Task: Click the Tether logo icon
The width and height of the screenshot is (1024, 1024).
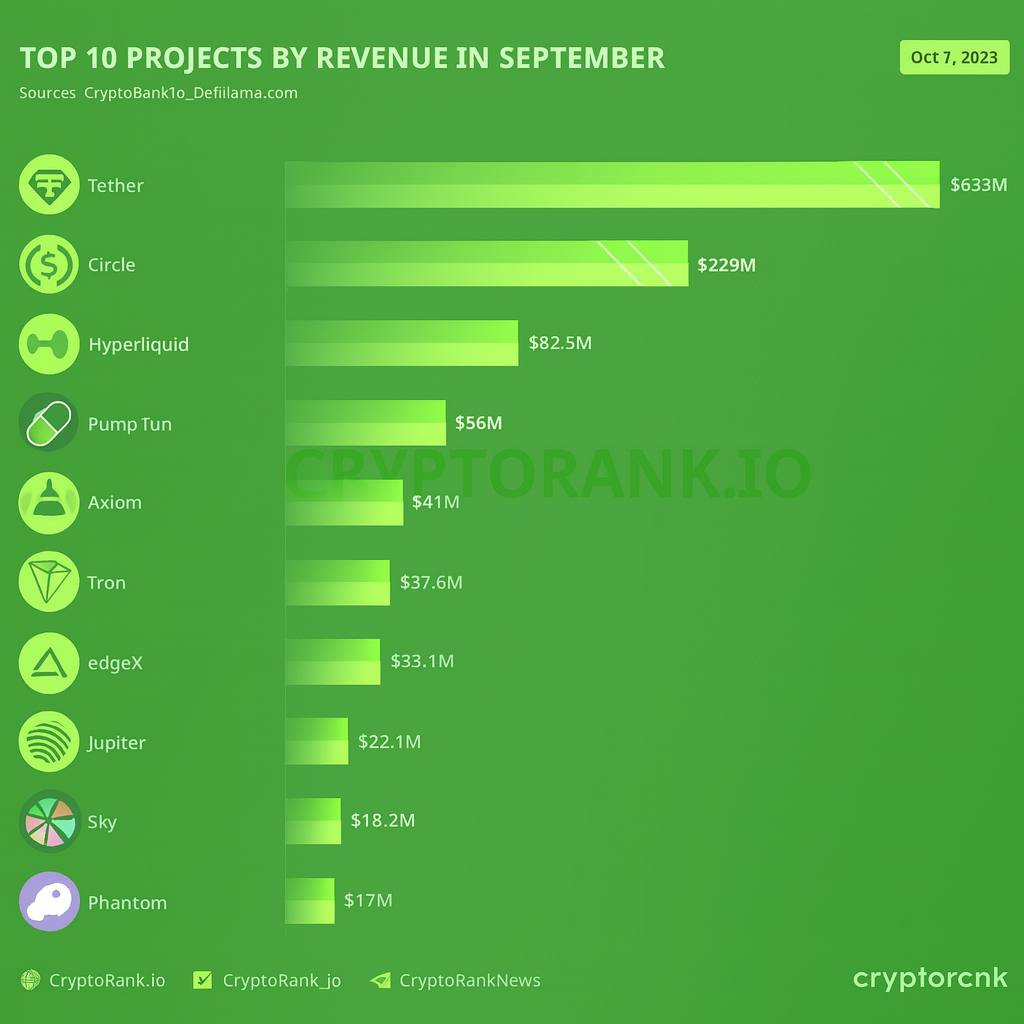Action: [48, 185]
